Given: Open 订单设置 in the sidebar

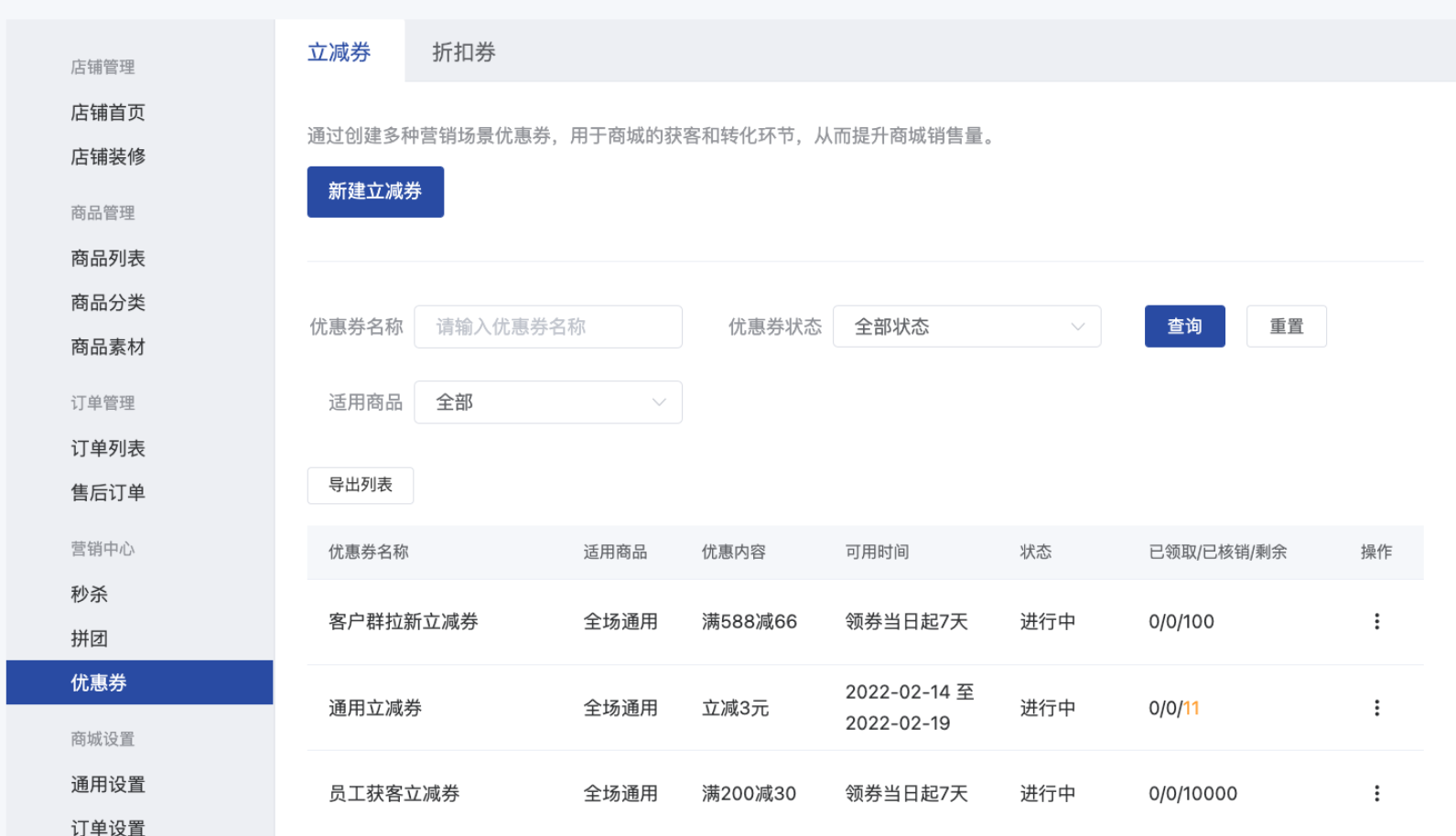Looking at the screenshot, I should coord(108,826).
